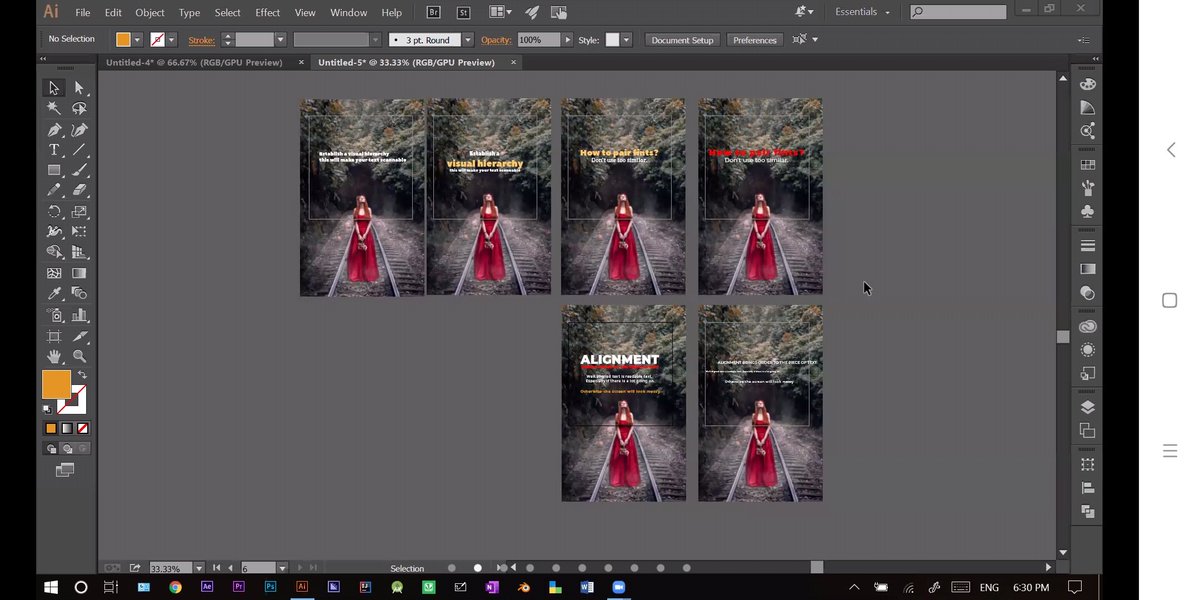Open the Arrange Documents dropdown

[500, 12]
